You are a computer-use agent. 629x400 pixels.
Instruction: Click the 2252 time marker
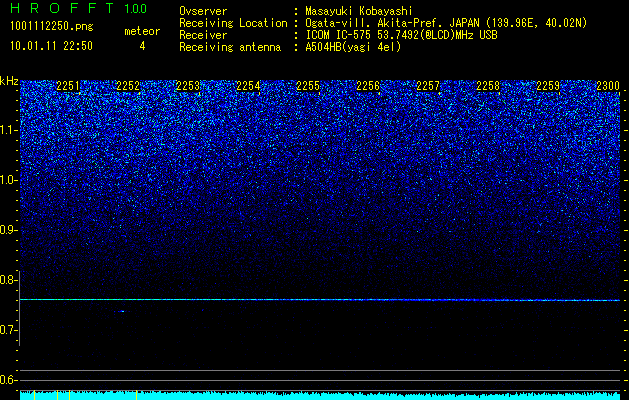tap(128, 86)
